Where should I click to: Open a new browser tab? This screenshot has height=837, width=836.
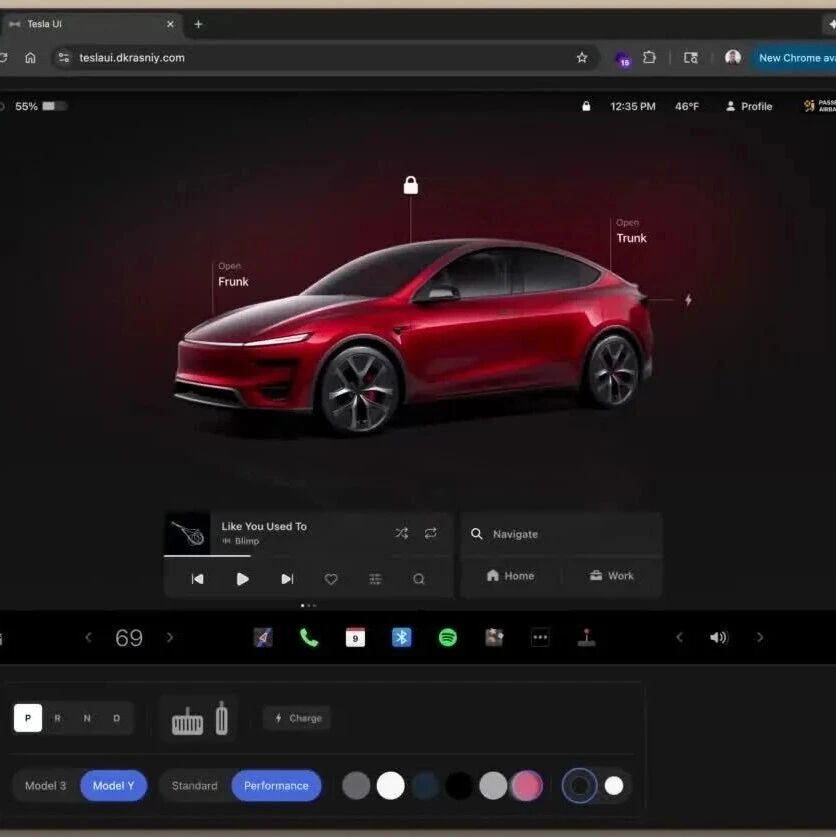(198, 24)
